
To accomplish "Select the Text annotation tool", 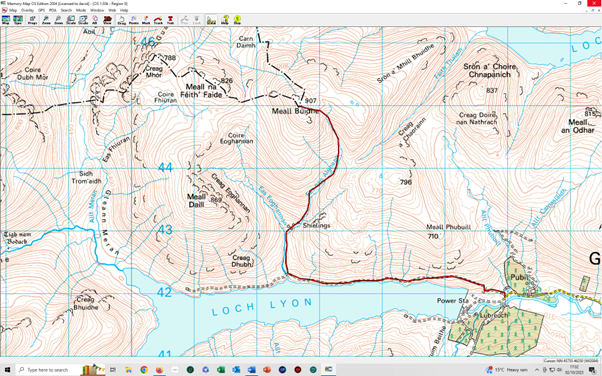I will click(x=170, y=20).
